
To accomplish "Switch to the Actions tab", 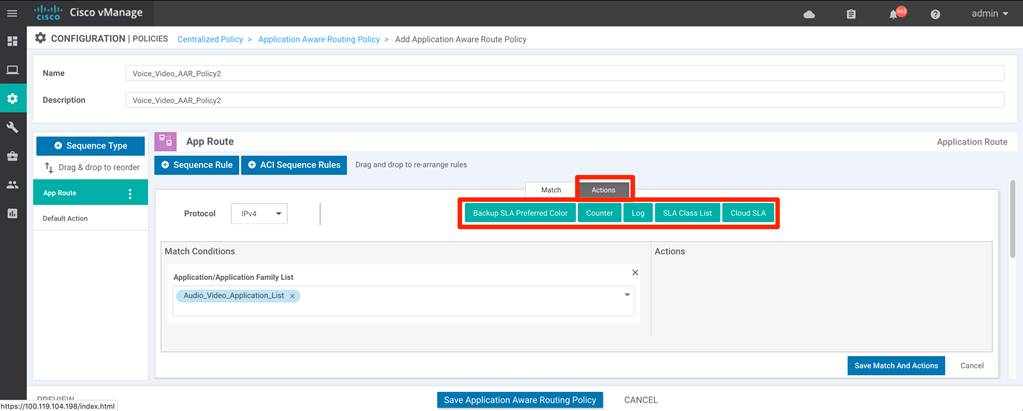I will coord(603,190).
